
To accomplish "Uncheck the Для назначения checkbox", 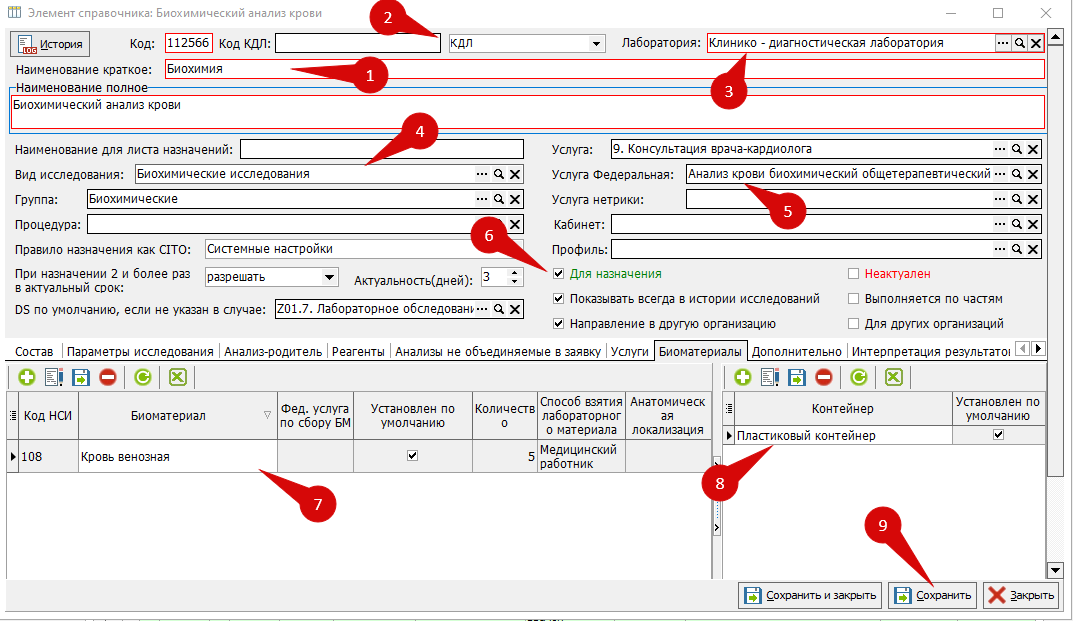I will pyautogui.click(x=558, y=274).
